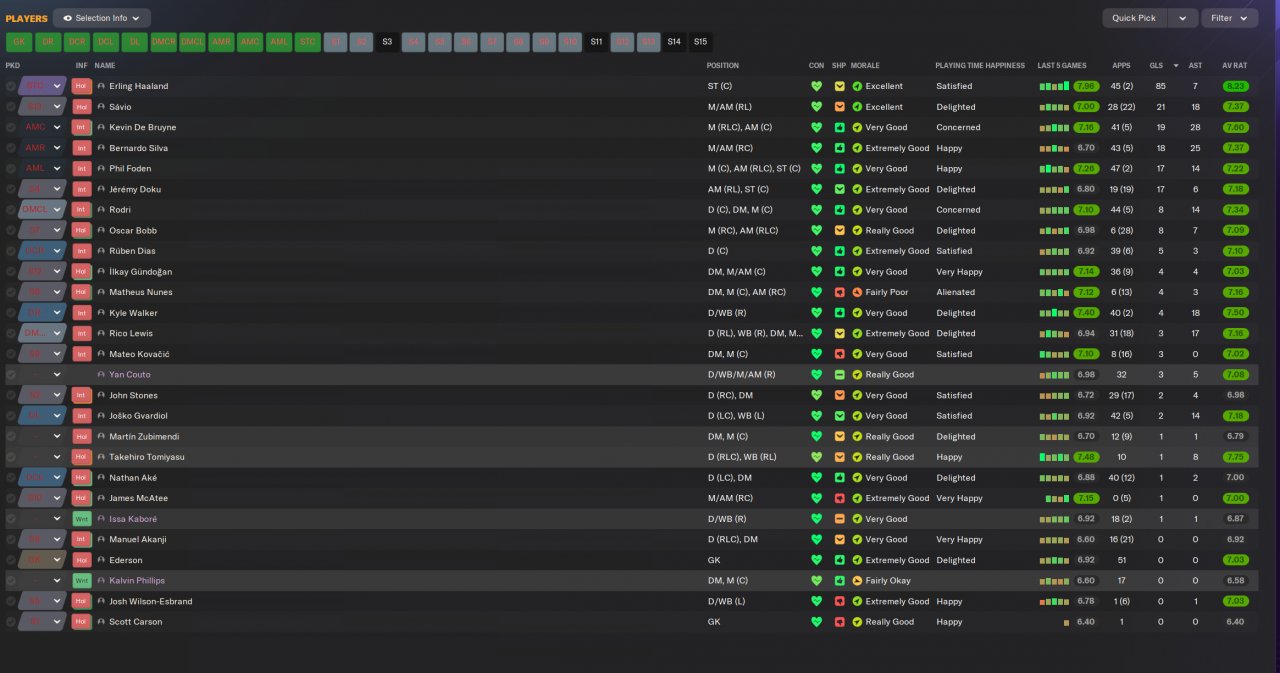
Task: Click the eye icon in Selection Info
Action: 68,18
